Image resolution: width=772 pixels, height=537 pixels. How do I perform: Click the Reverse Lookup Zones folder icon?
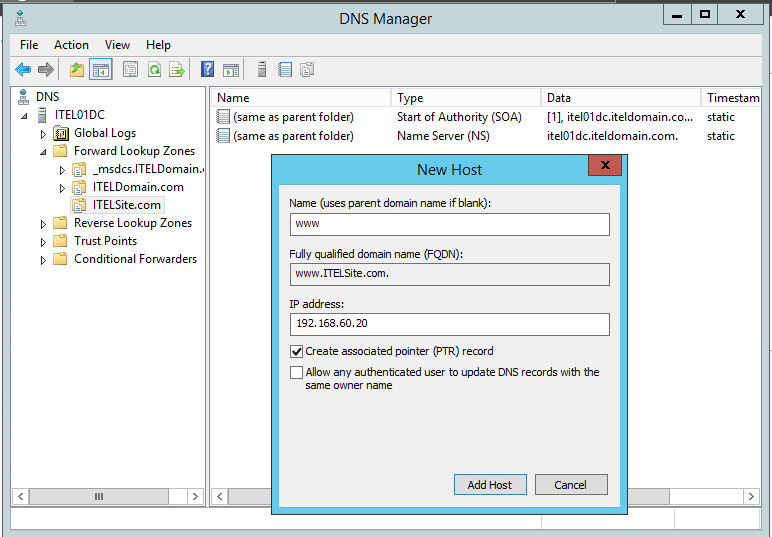point(60,222)
